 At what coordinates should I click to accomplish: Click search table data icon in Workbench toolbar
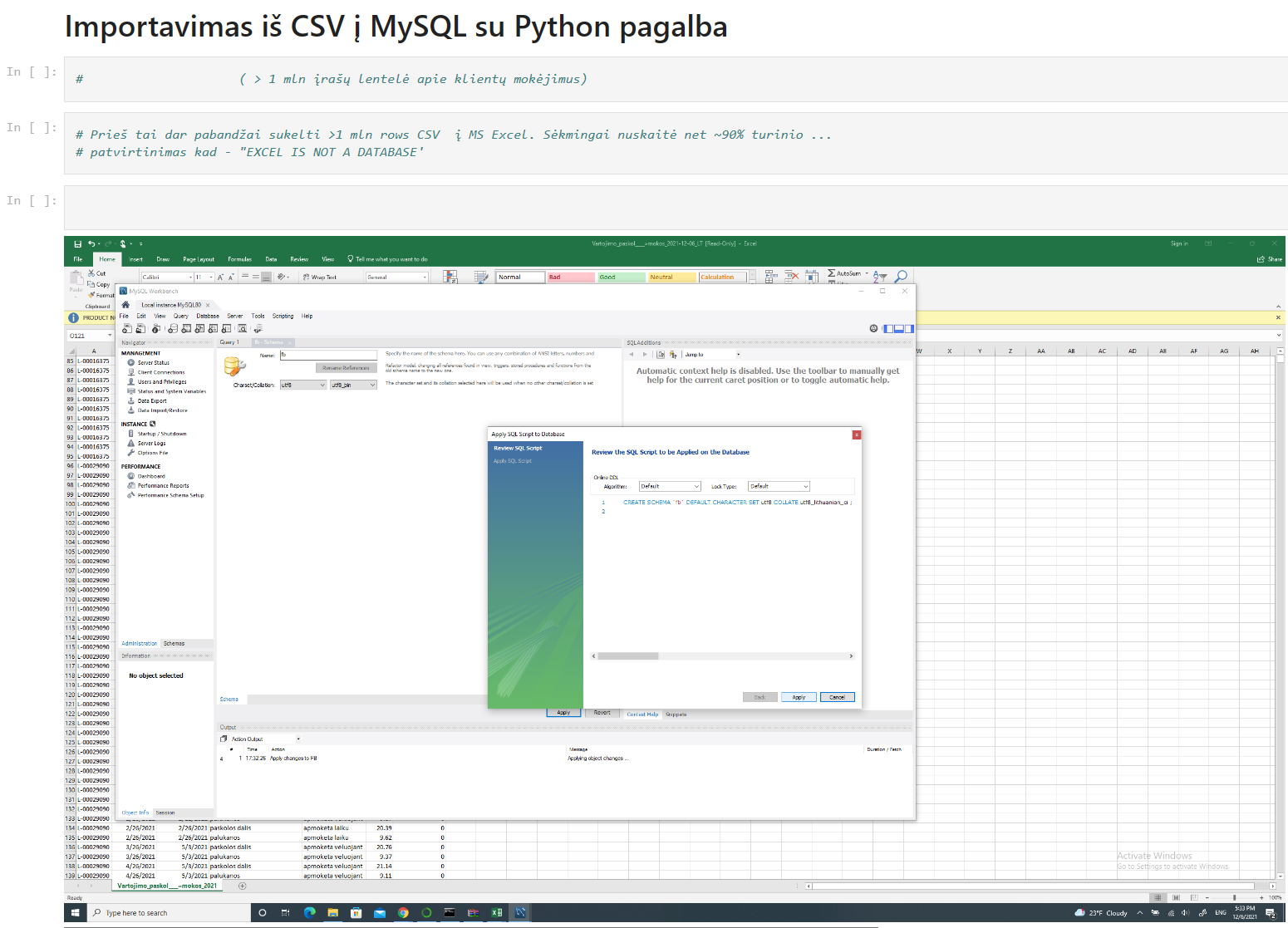(242, 329)
